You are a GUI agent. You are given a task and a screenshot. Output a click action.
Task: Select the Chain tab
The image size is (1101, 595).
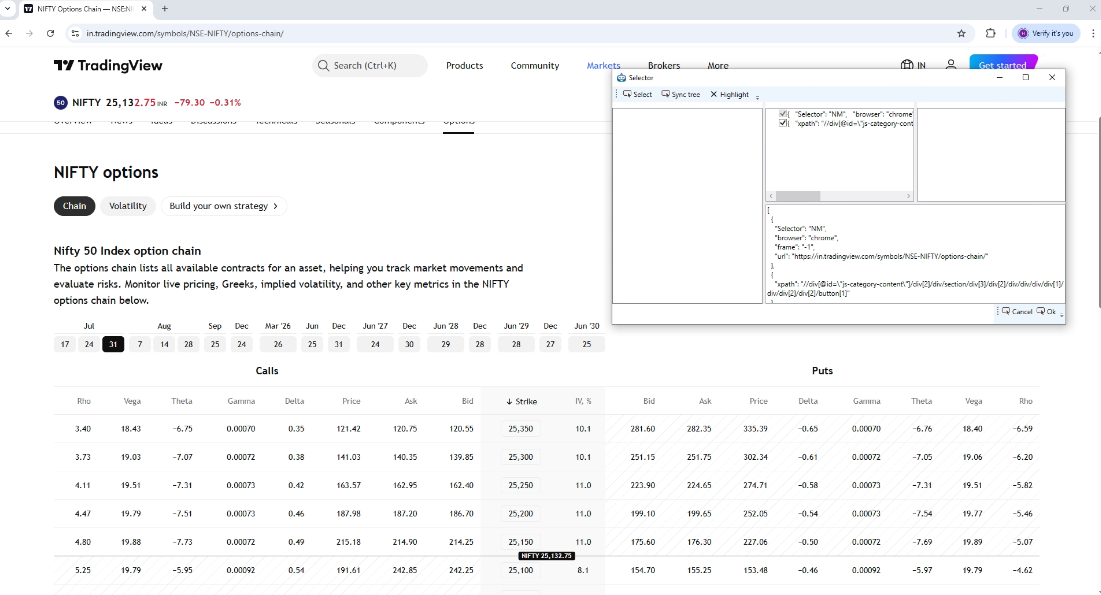click(x=74, y=206)
